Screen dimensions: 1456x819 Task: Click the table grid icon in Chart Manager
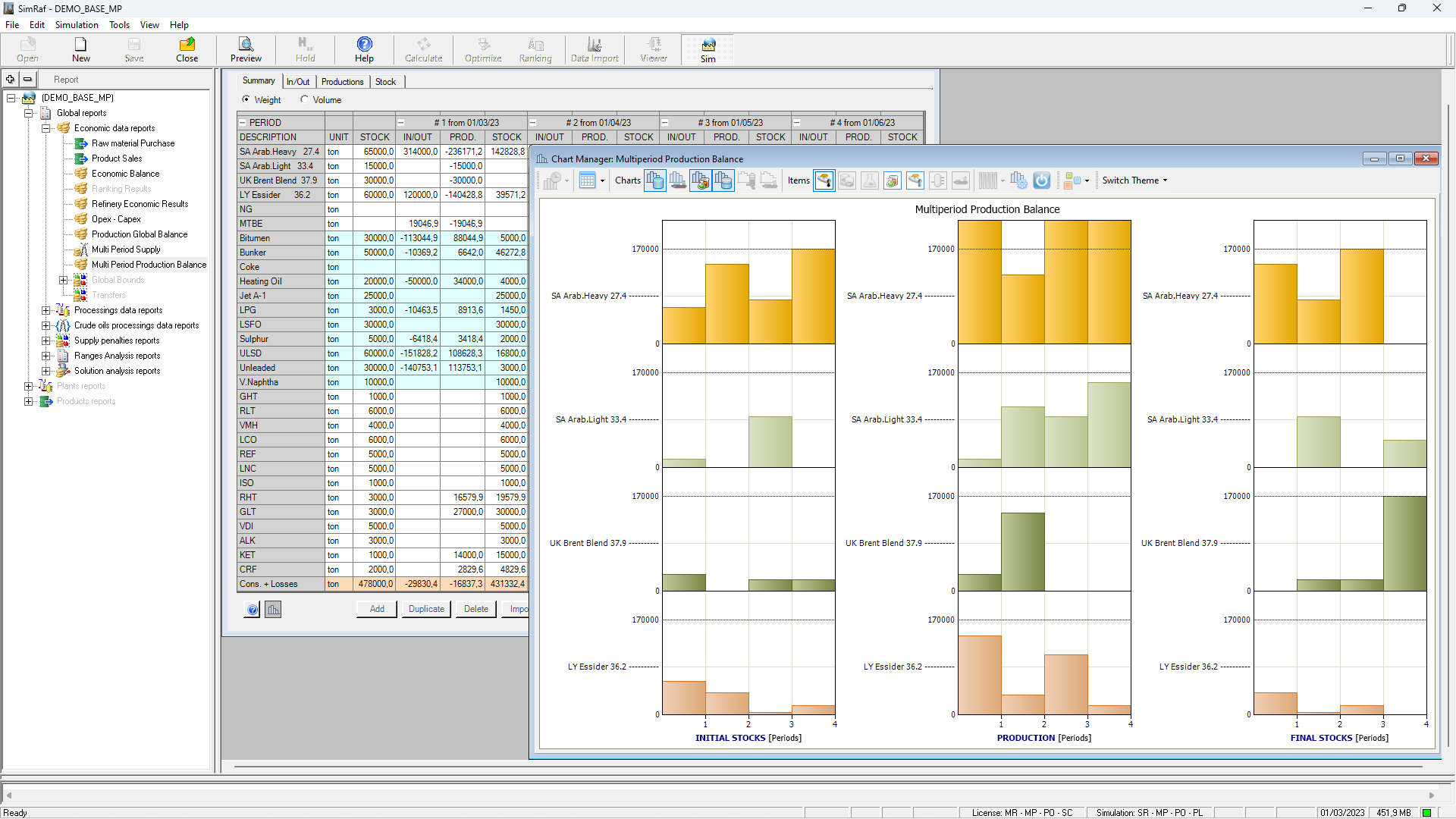coord(587,180)
